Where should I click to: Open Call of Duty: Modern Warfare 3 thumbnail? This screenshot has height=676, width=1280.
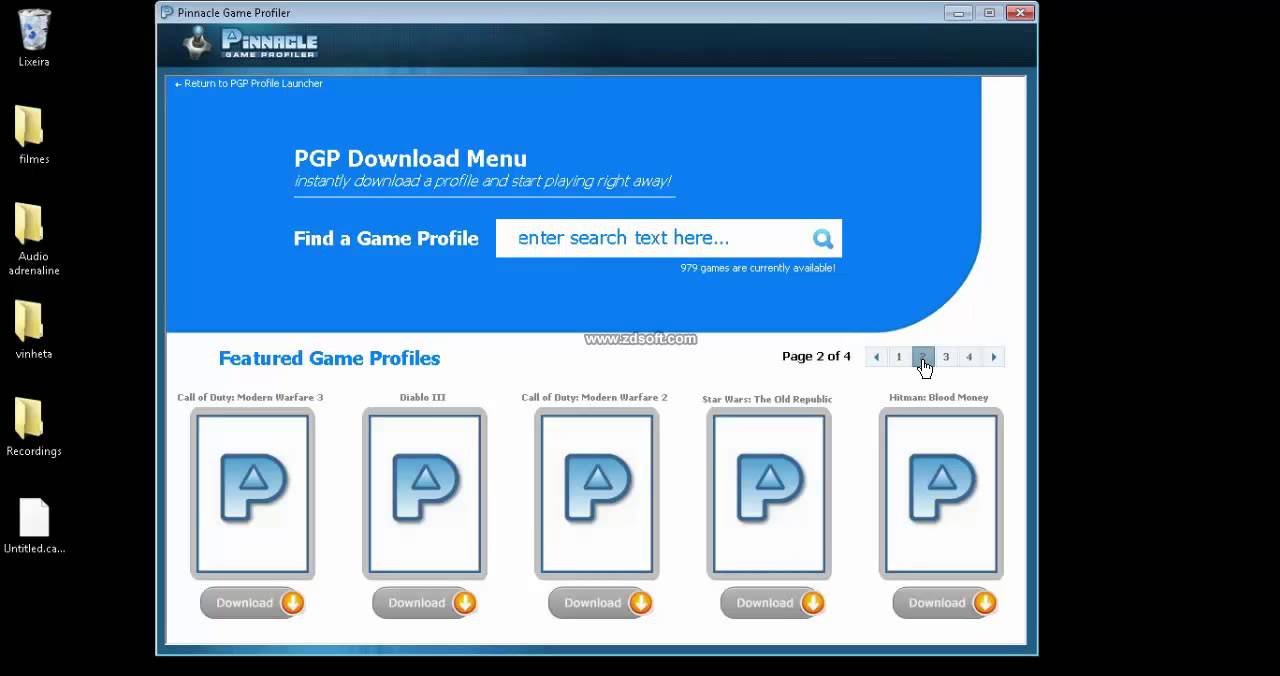pyautogui.click(x=252, y=493)
